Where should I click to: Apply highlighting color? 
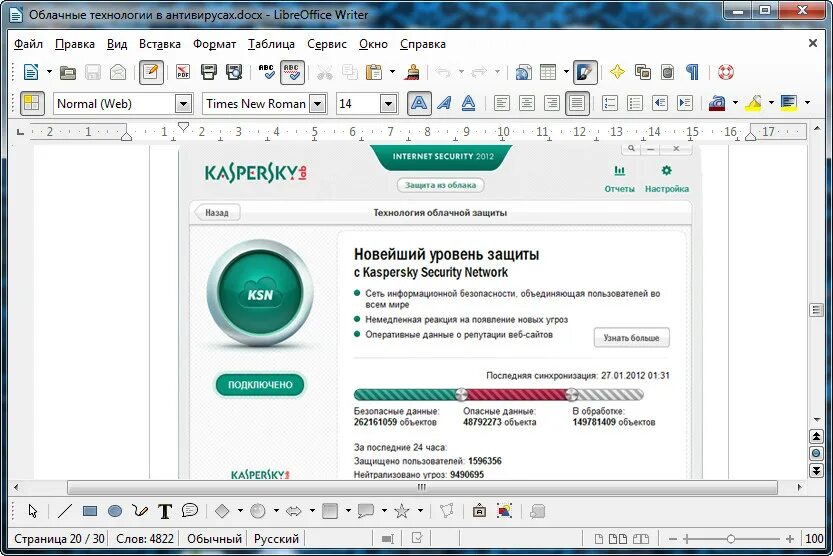click(753, 103)
